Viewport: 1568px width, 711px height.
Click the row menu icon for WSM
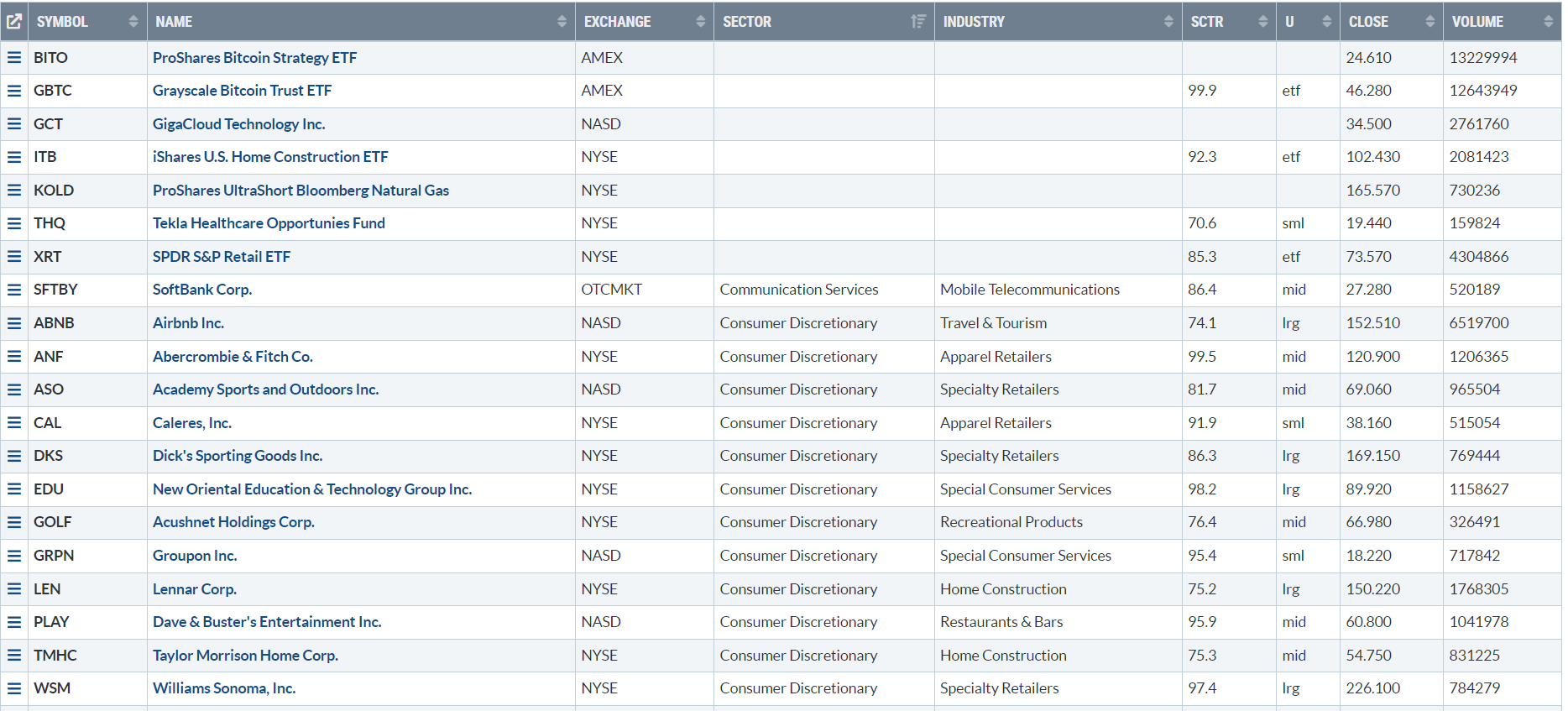(14, 688)
